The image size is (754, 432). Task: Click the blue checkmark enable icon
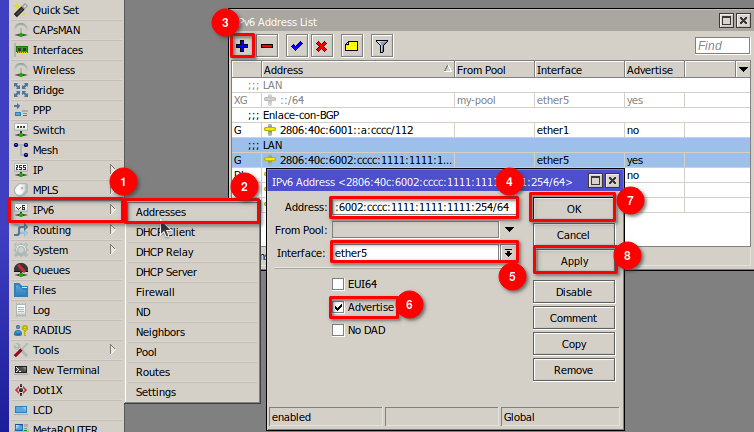(x=296, y=46)
